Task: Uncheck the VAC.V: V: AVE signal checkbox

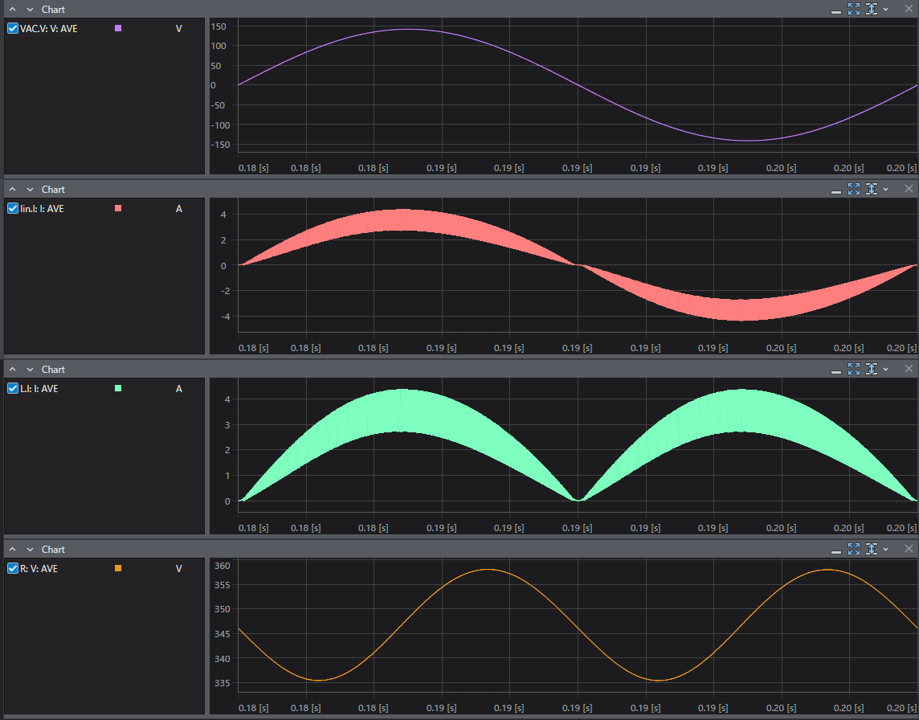Action: tap(13, 29)
